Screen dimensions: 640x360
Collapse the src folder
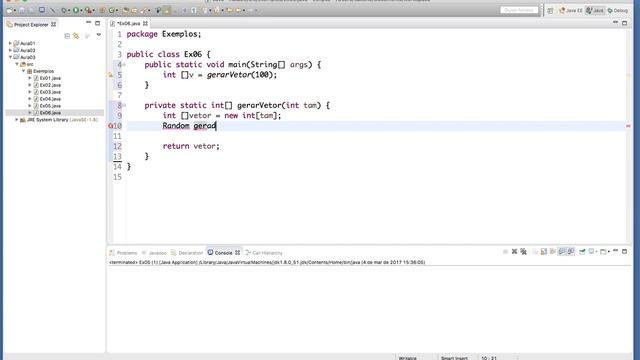pyautogui.click(x=17, y=64)
